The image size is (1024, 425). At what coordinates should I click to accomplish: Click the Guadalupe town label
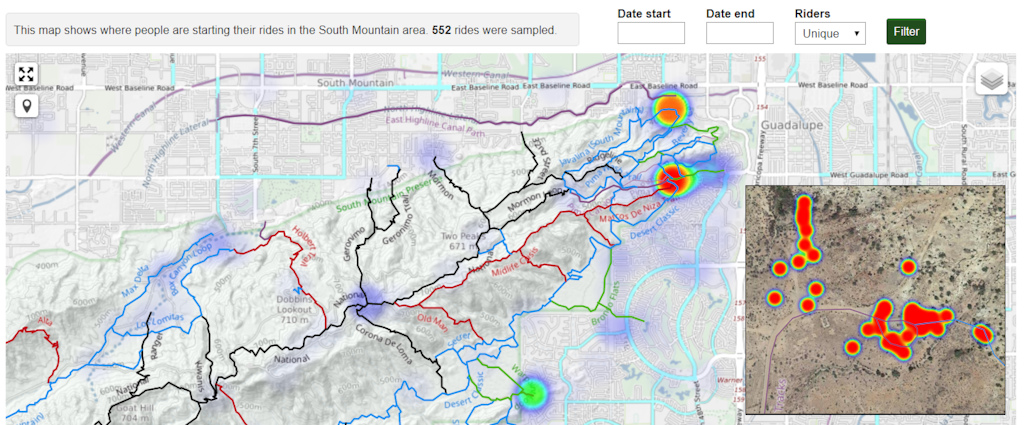click(x=792, y=123)
